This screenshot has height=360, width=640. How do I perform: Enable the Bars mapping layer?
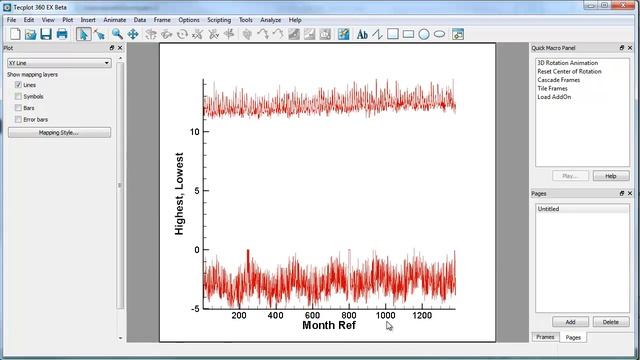[18, 108]
